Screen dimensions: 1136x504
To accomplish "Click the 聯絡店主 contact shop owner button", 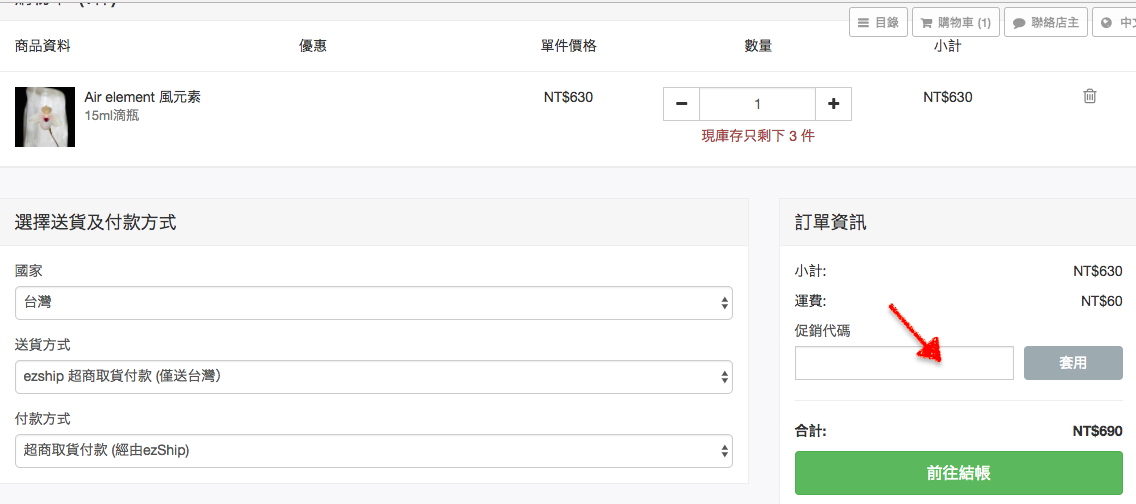I will click(x=1046, y=22).
